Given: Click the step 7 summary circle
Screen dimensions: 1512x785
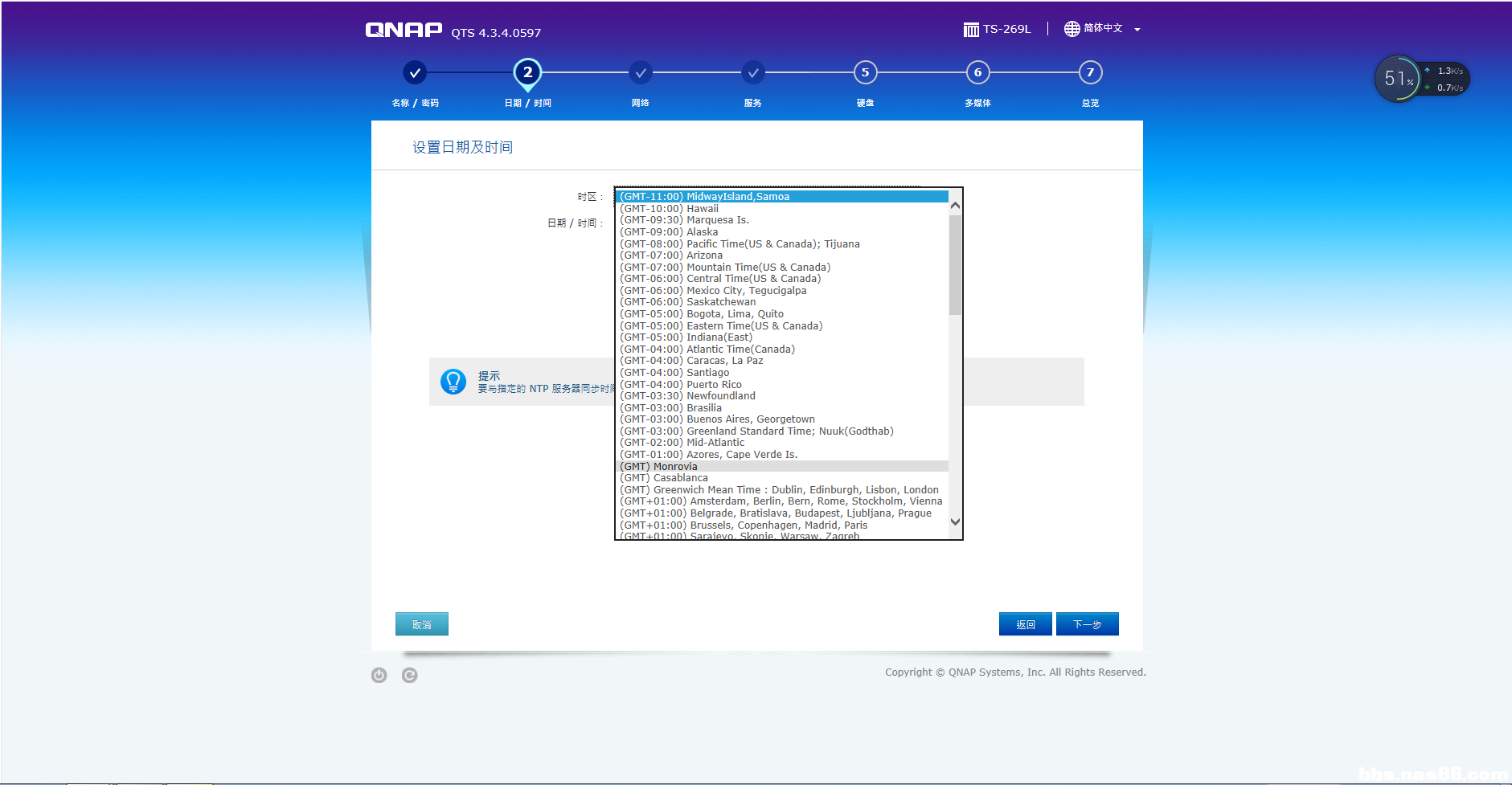Looking at the screenshot, I should pyautogui.click(x=1090, y=73).
